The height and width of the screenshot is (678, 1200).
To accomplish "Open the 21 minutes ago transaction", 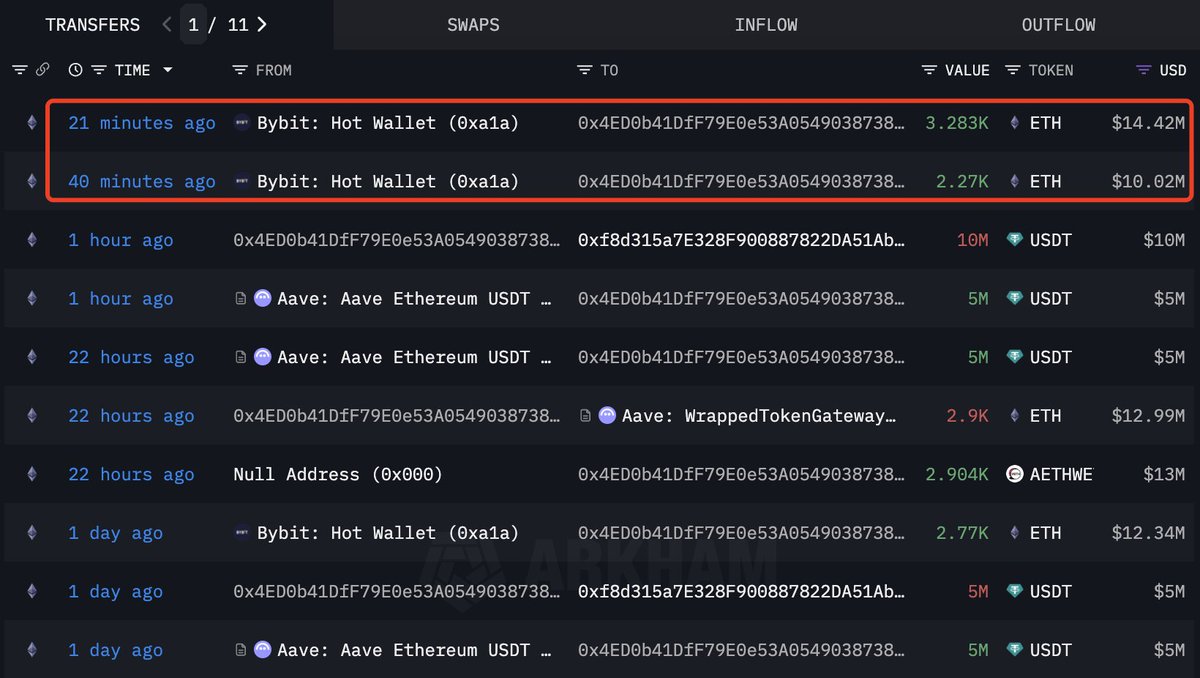I will [141, 123].
